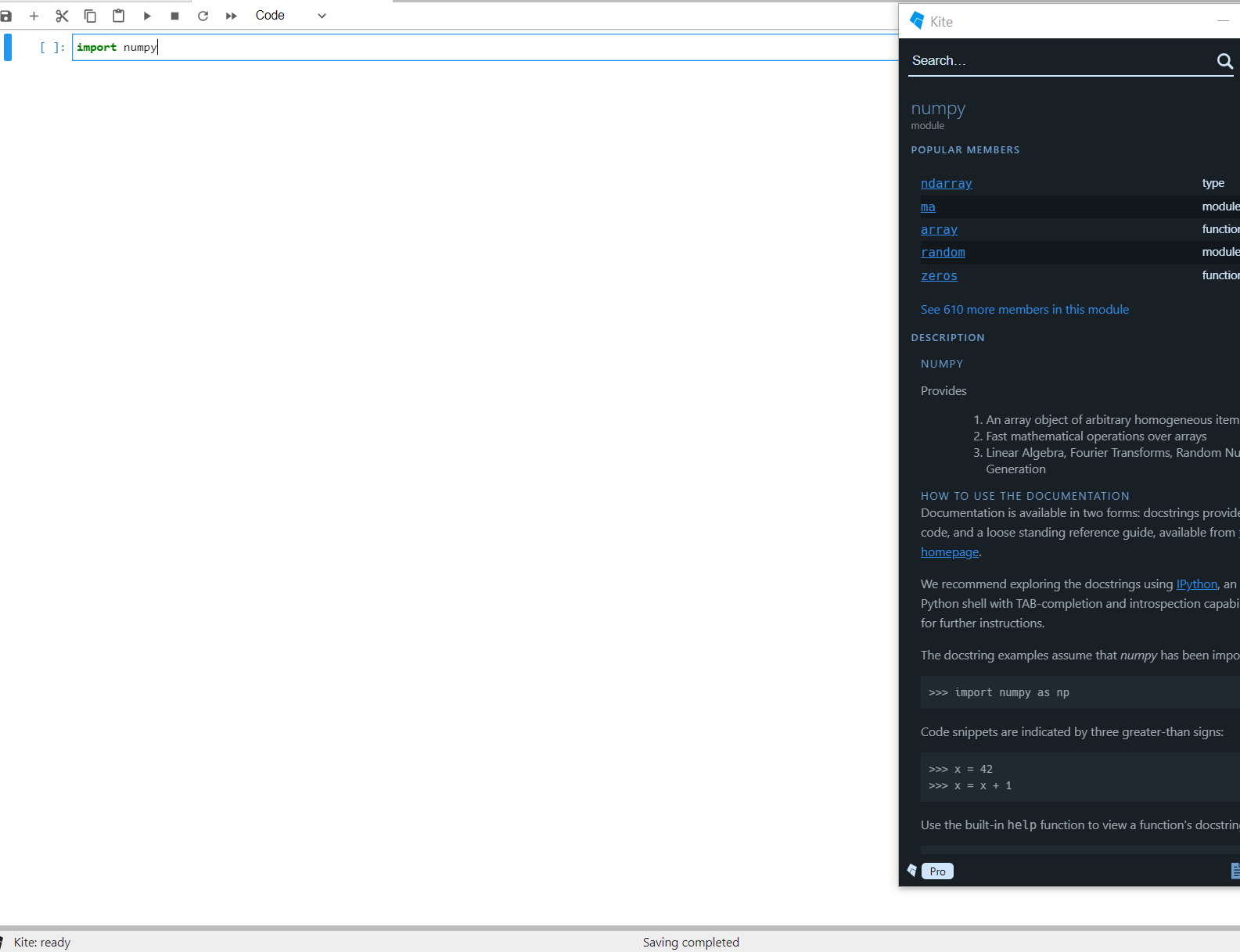1240x952 pixels.
Task: Click the POPULAR MEMBERS section heading
Action: pyautogui.click(x=965, y=149)
